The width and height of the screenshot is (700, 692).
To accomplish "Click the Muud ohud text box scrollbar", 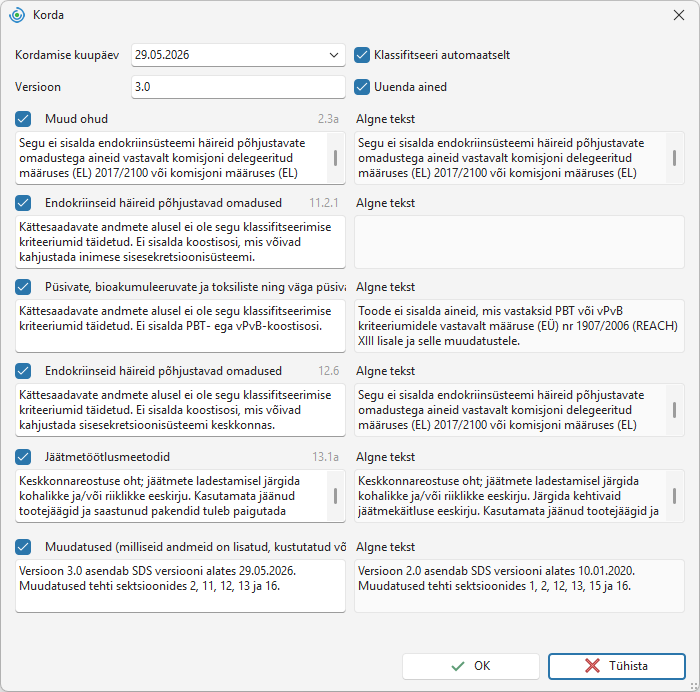I will click(x=335, y=158).
